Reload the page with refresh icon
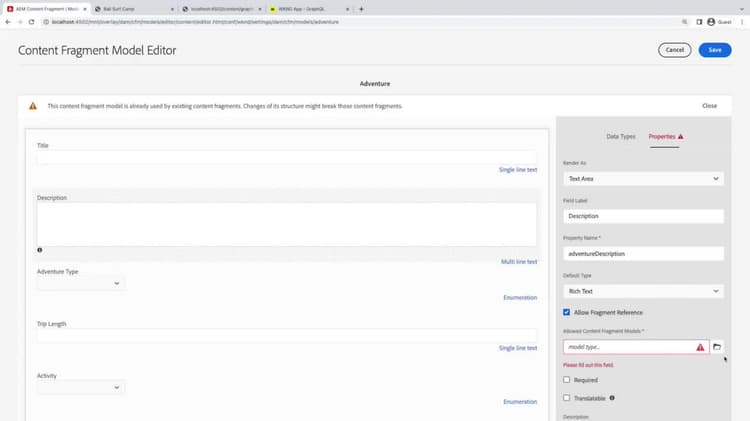Viewport: 750px width, 421px height. (32, 22)
